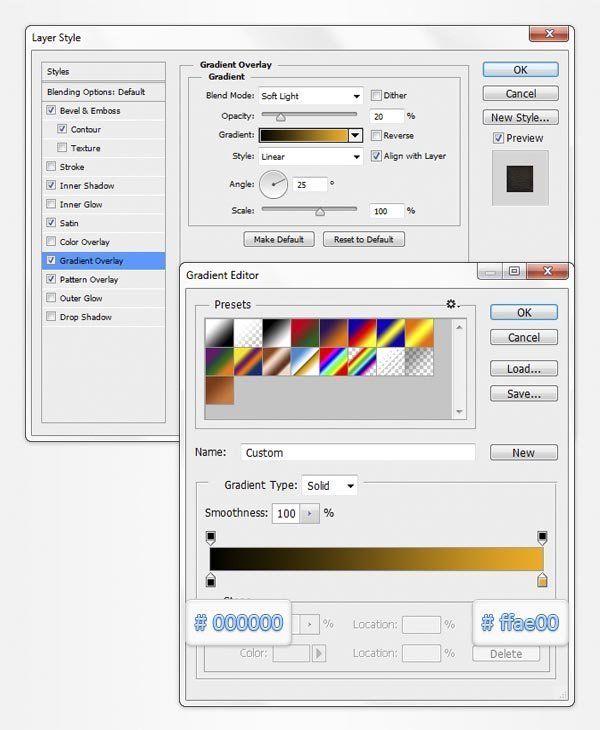
Task: Click the Opacity value field showing 20
Action: coord(387,116)
